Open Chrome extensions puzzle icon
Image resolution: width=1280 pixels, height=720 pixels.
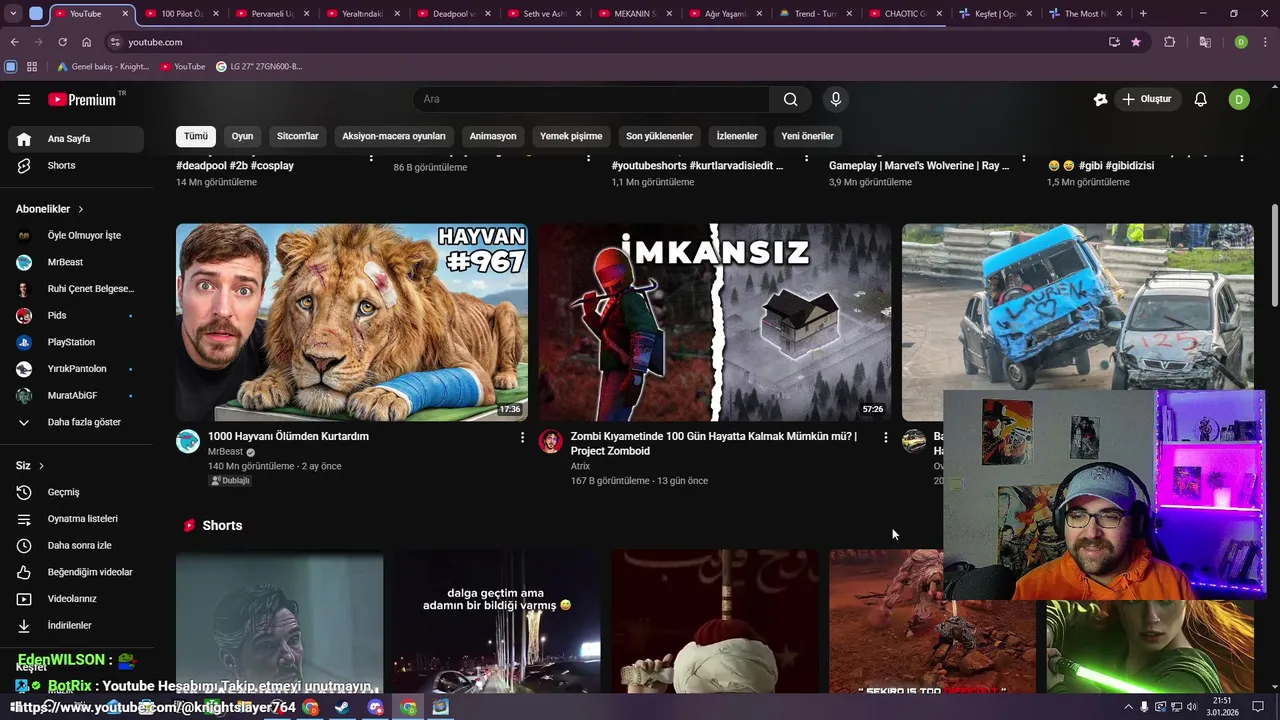[1169, 42]
